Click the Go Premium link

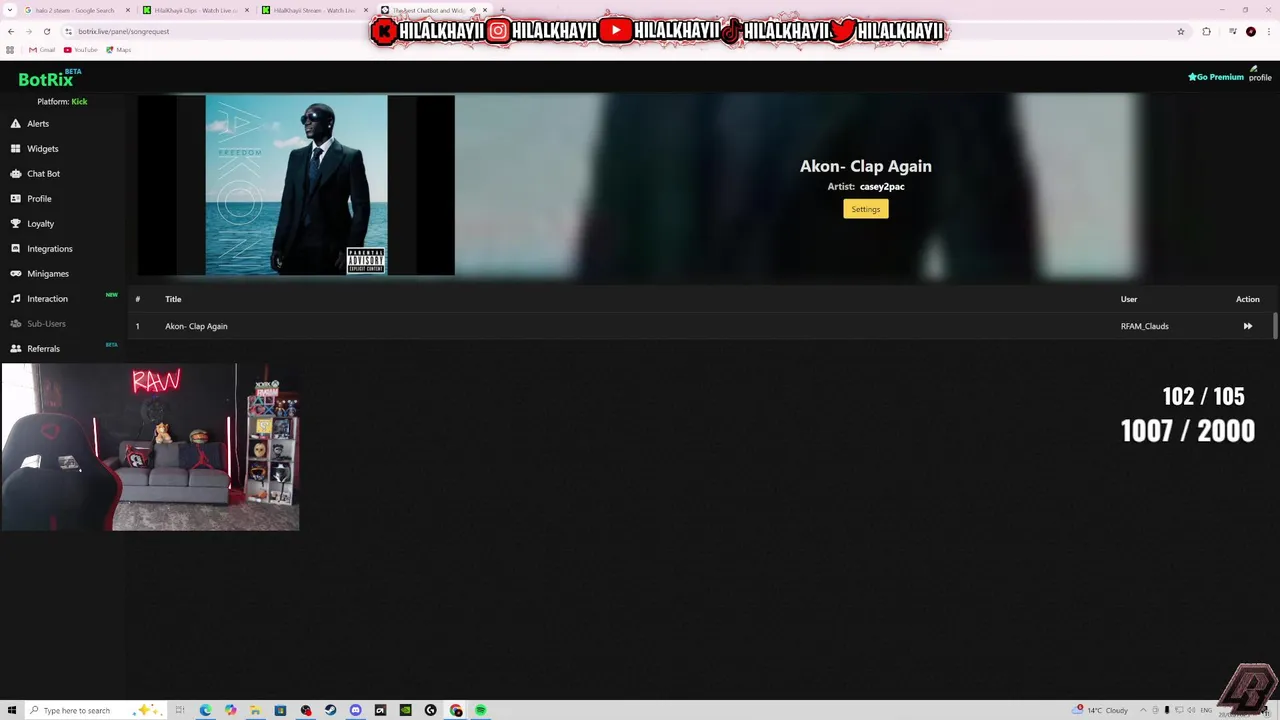click(x=1216, y=77)
